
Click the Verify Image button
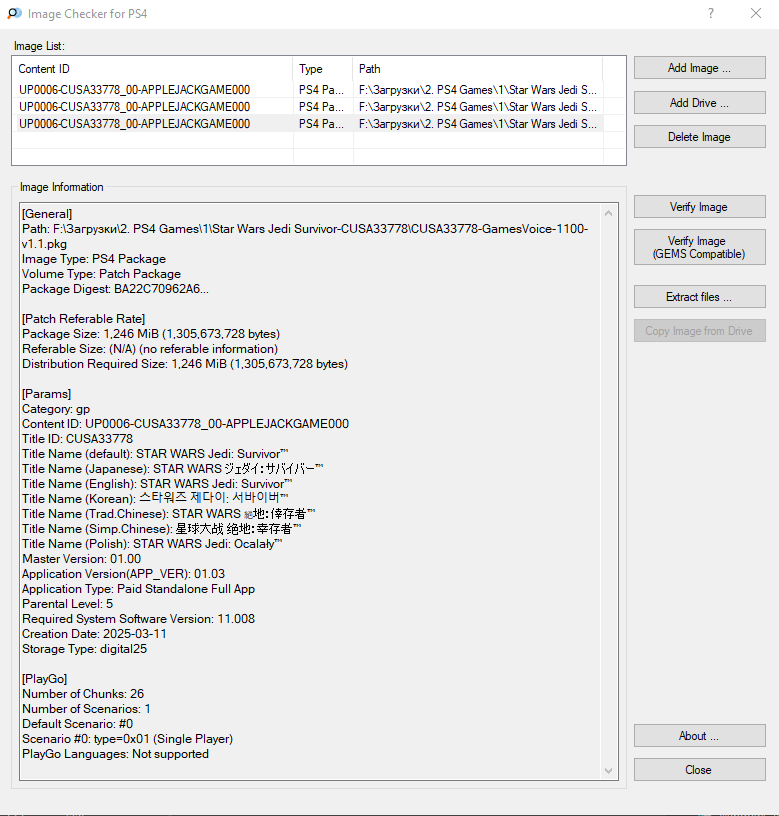pyautogui.click(x=699, y=207)
